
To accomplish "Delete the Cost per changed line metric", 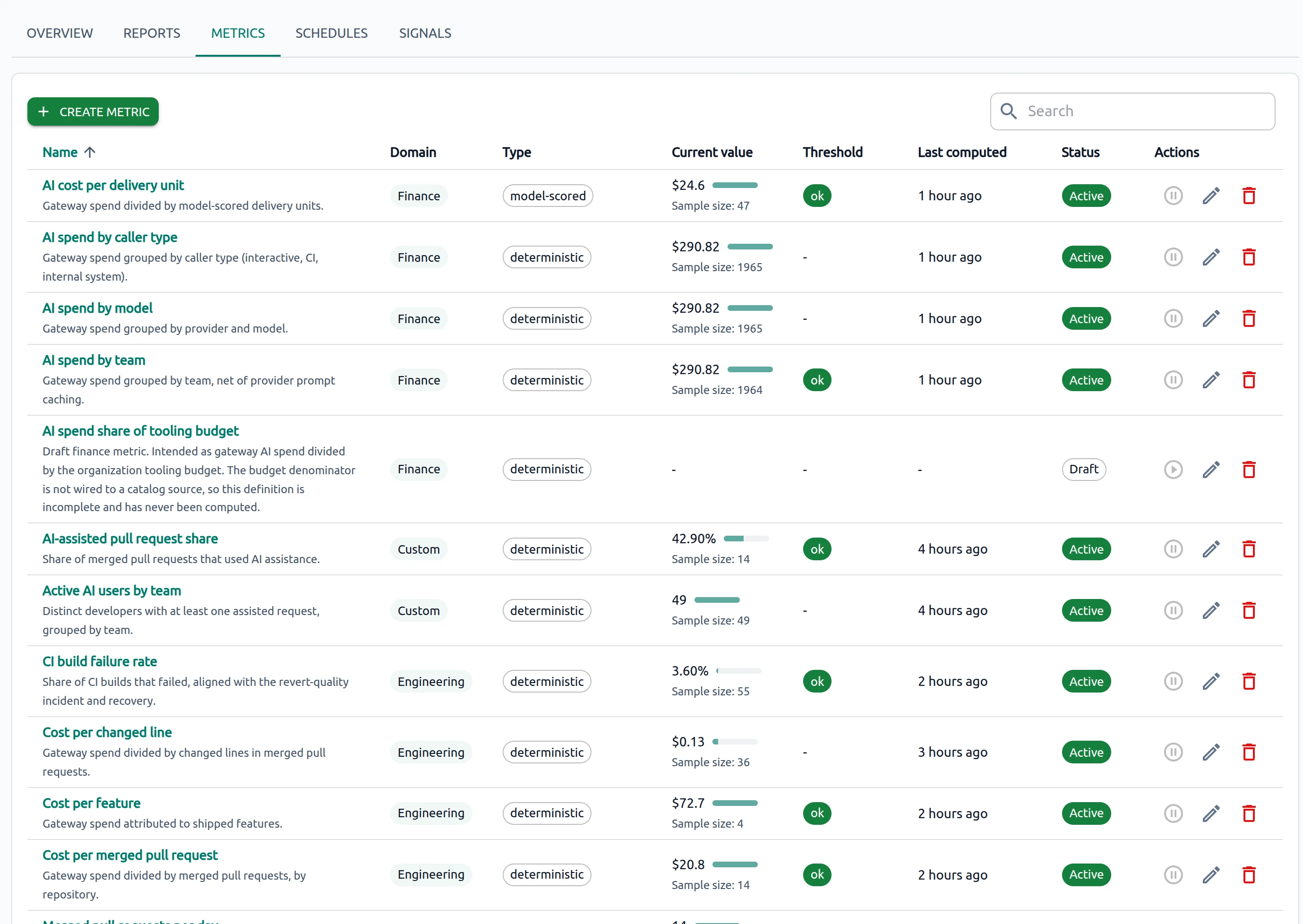I will (1249, 752).
